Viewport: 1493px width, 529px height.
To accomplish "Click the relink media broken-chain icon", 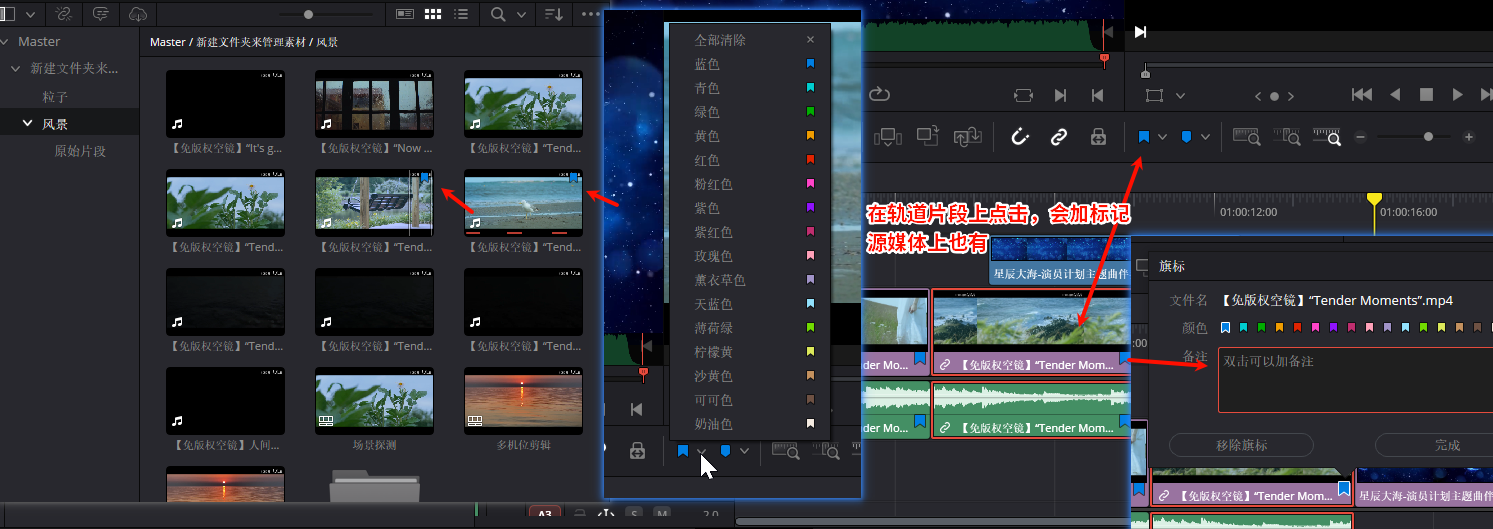I will (65, 14).
